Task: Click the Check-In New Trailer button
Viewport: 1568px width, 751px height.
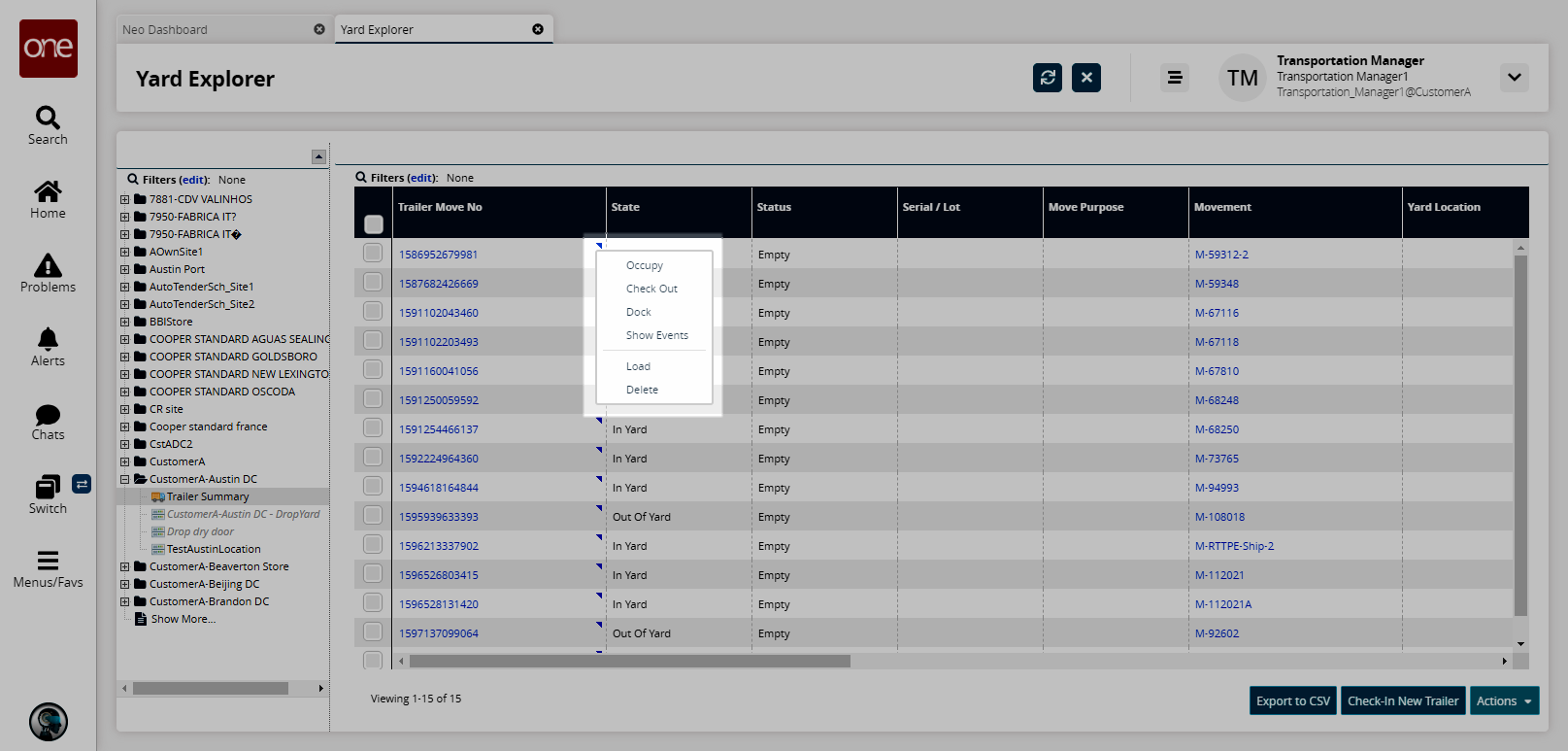Action: (1402, 700)
